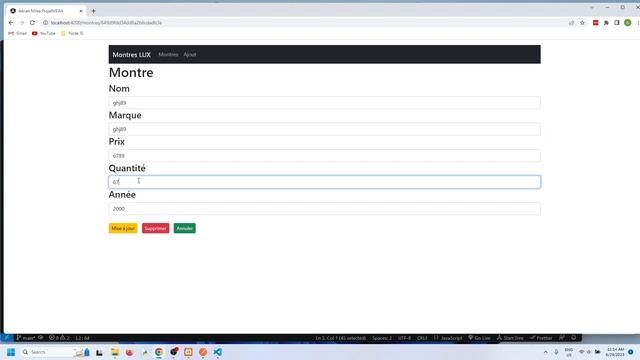Open network Wi-Fi tray icon
The width and height of the screenshot is (640, 360).
coord(582,352)
